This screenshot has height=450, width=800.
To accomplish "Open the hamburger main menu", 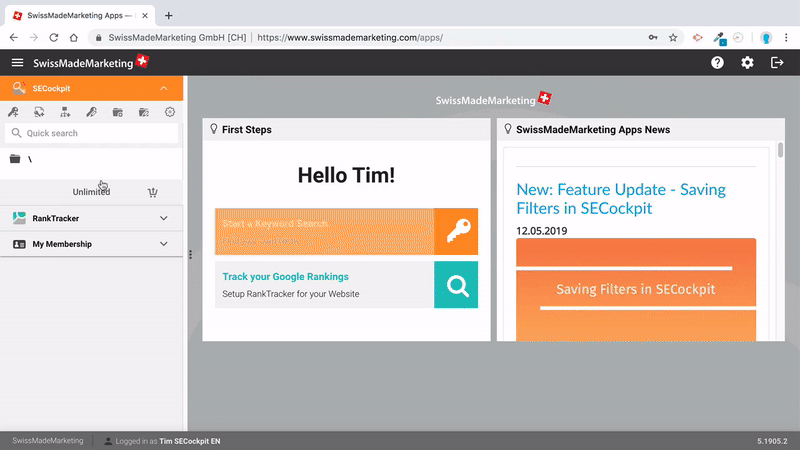I will (x=17, y=63).
